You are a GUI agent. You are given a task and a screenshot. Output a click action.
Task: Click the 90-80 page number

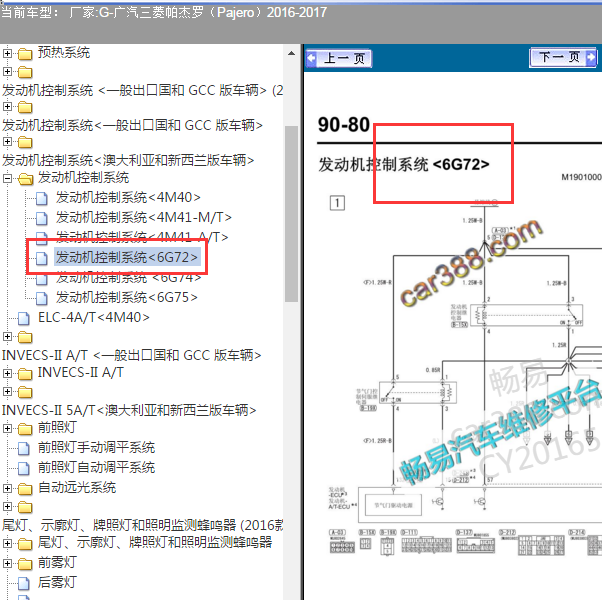point(344,125)
